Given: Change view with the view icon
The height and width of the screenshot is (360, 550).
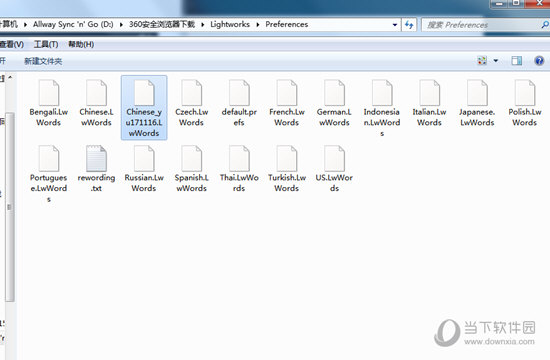Looking at the screenshot, I should (482, 61).
